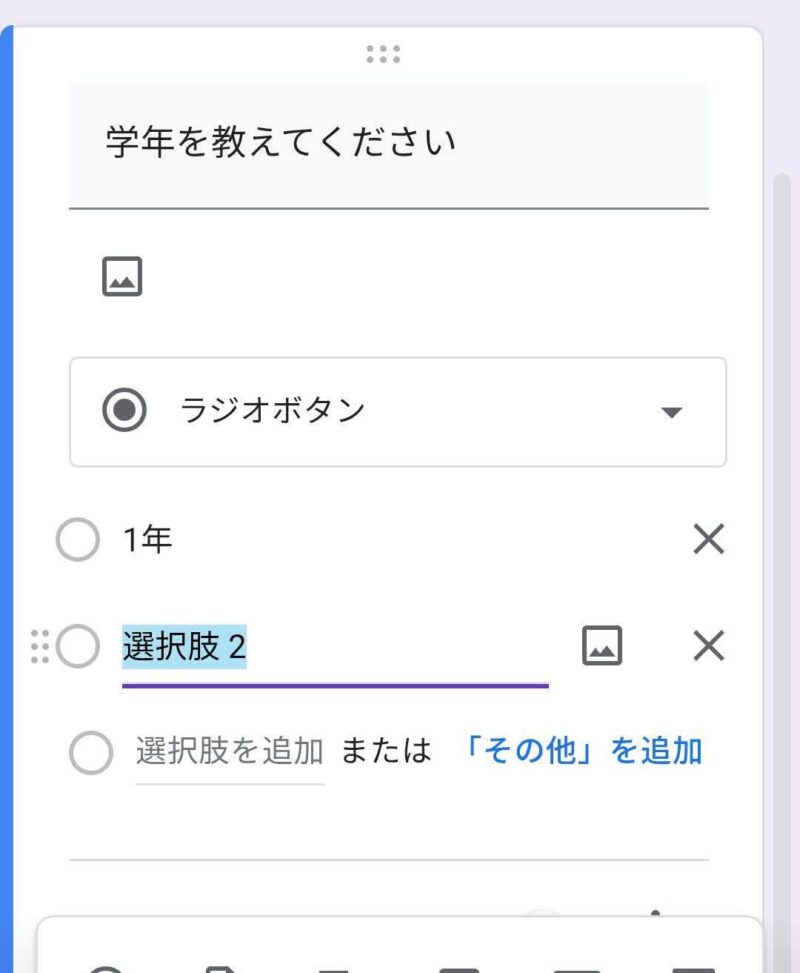Click the drag handle beside 選択肢 2

[x=40, y=646]
